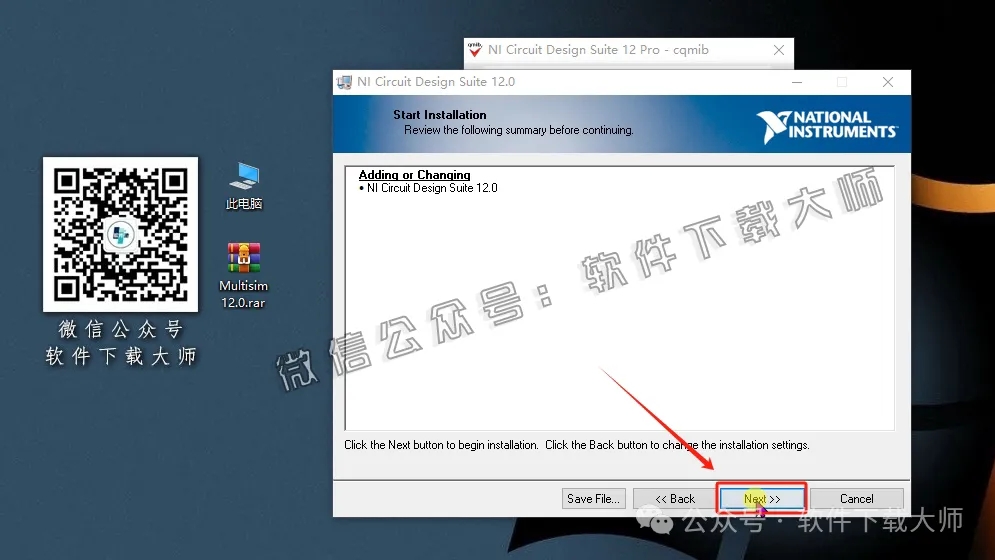Click the installer icon in the title bar
Image resolution: width=995 pixels, height=560 pixels.
[345, 82]
